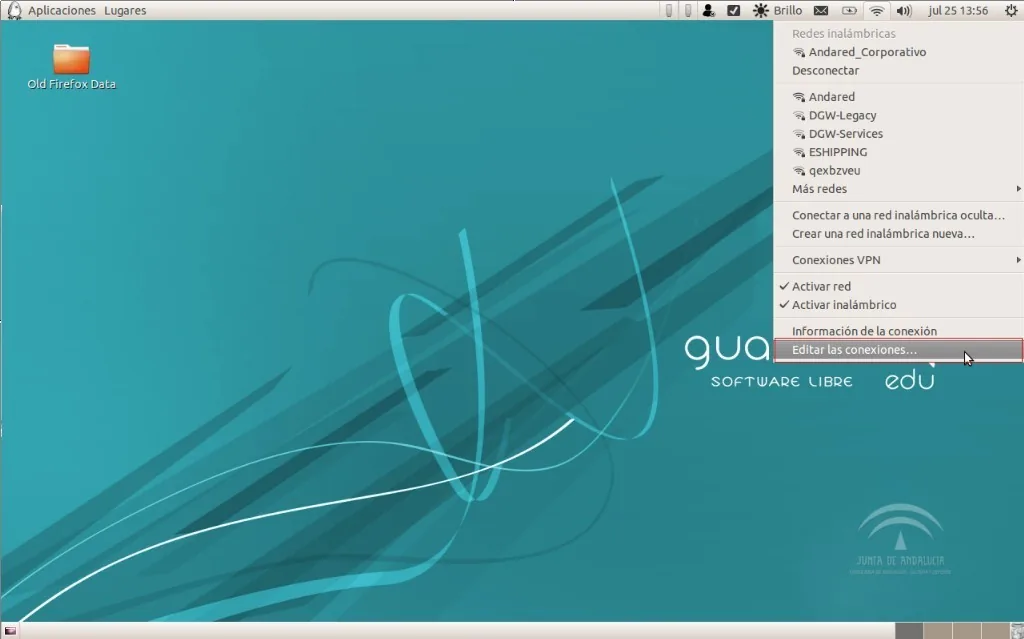Click Desconectar to disconnect the network
This screenshot has width=1024, height=639.
898,71
